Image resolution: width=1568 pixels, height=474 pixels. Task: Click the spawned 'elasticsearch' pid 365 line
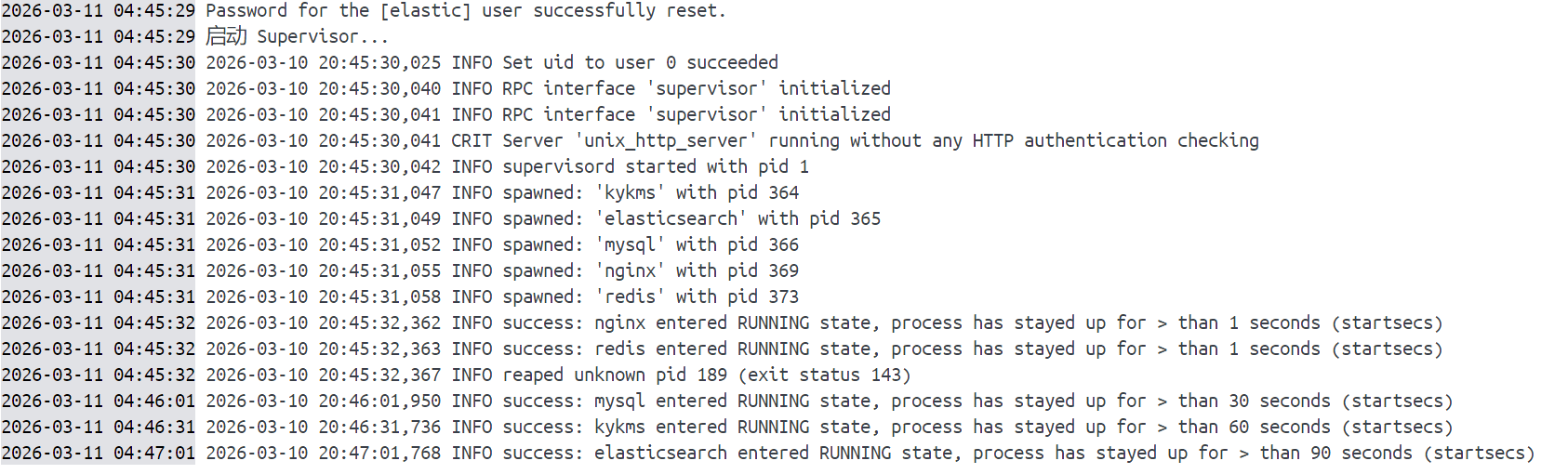[691, 219]
